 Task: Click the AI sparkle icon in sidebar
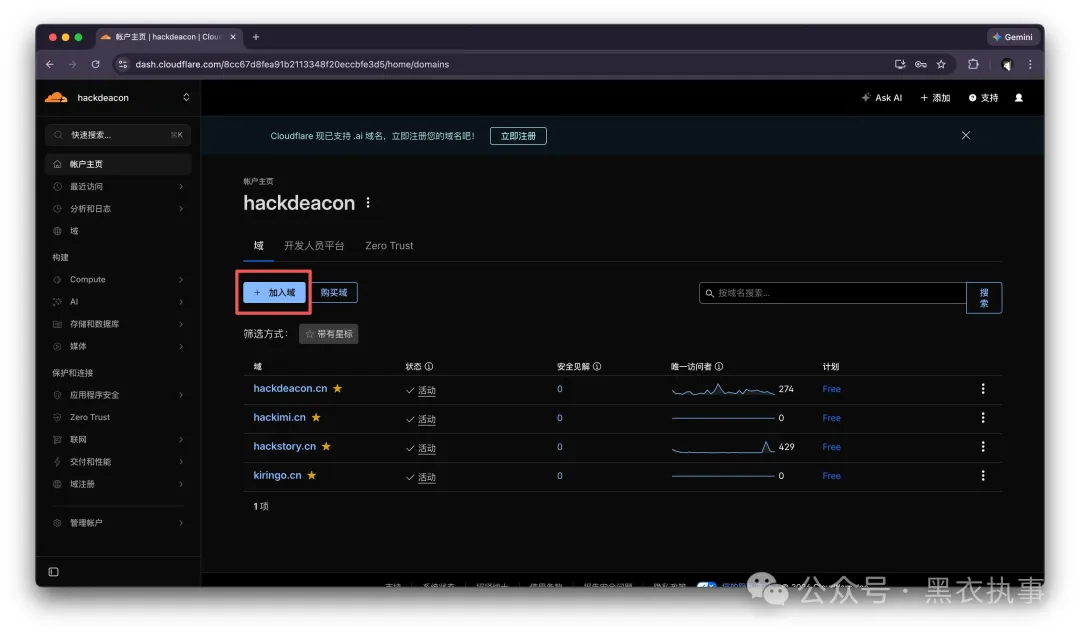57,301
